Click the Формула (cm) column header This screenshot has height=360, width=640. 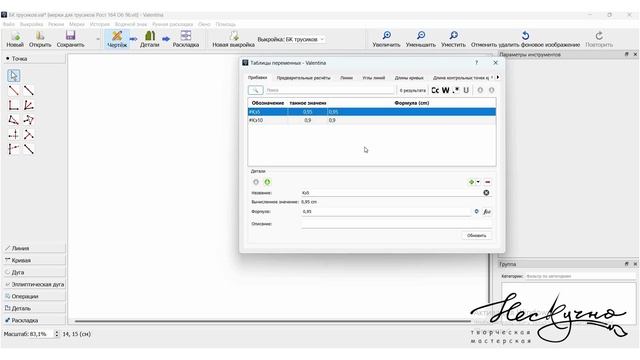[411, 103]
